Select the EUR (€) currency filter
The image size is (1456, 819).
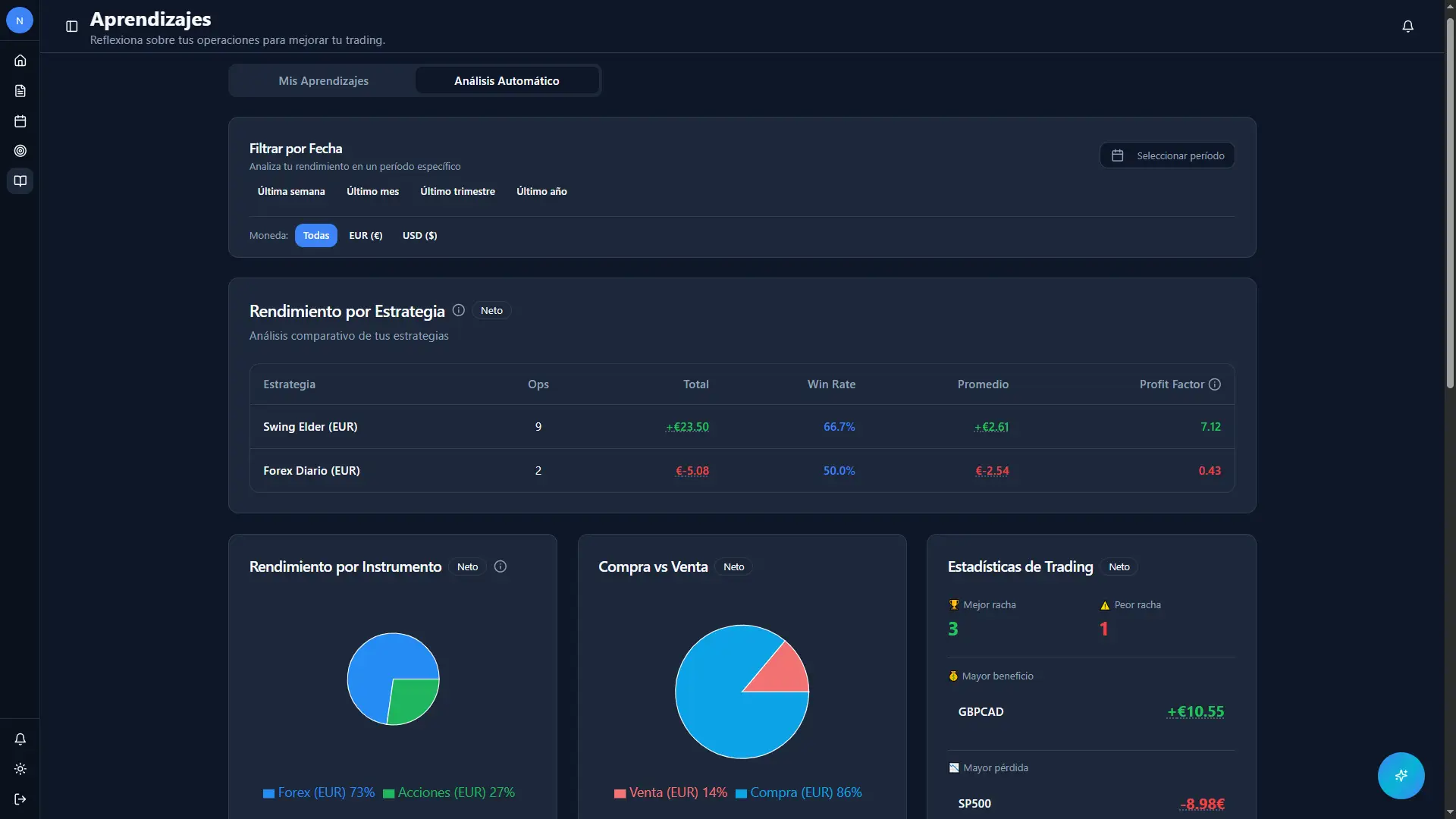point(366,236)
